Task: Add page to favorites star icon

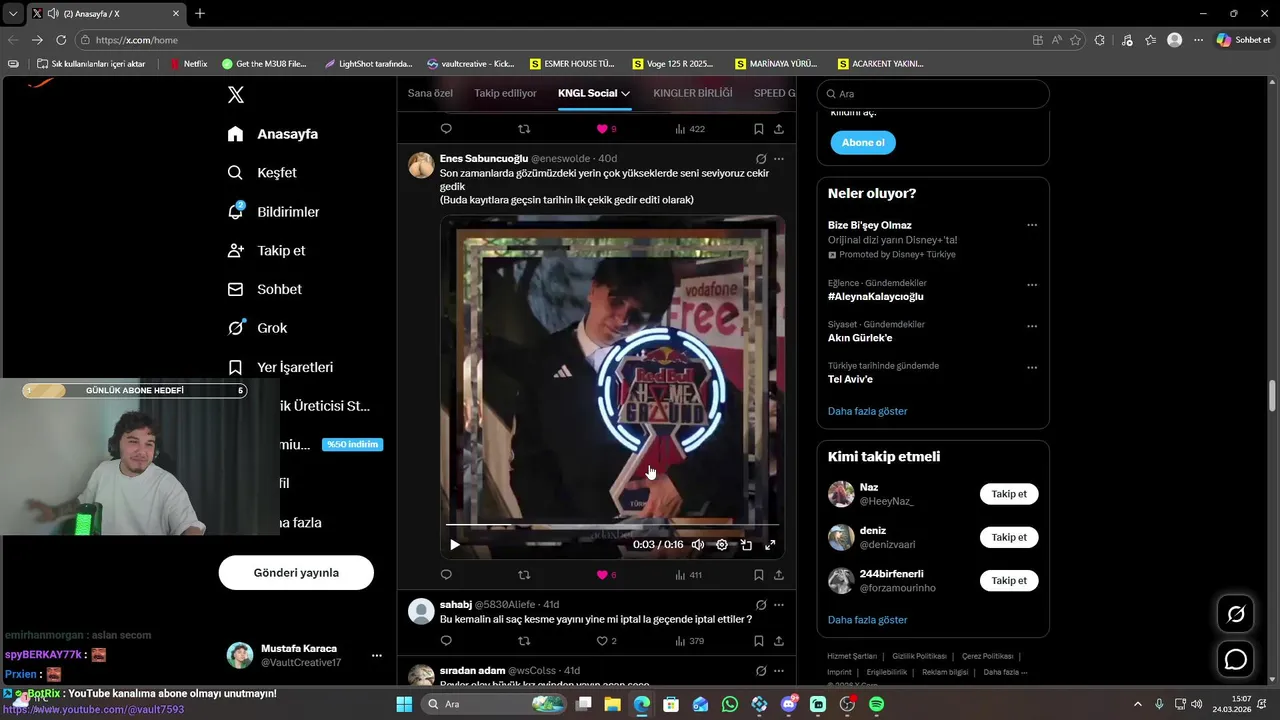Action: point(1076,40)
